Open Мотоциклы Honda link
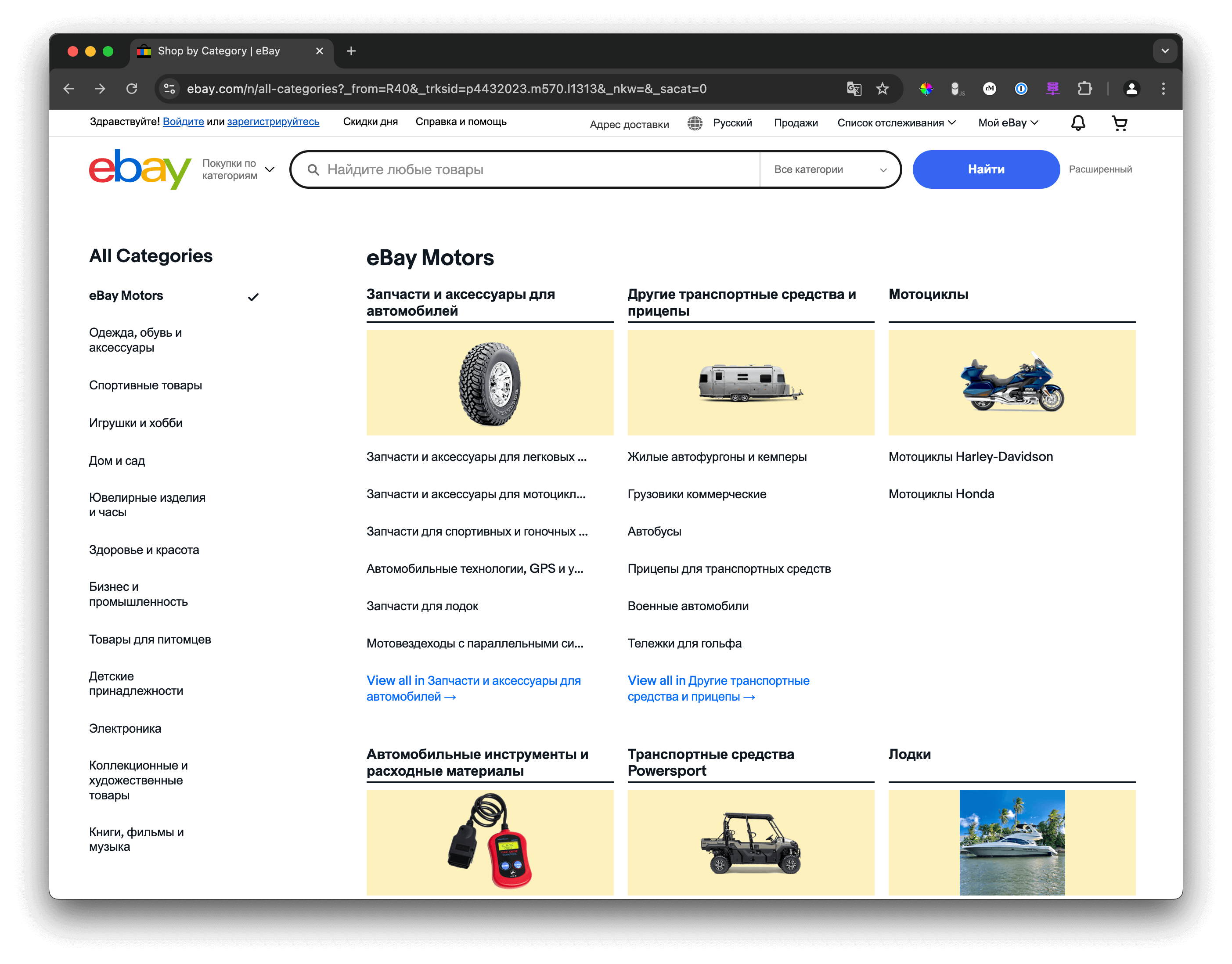Image resolution: width=1232 pixels, height=964 pixels. point(941,494)
